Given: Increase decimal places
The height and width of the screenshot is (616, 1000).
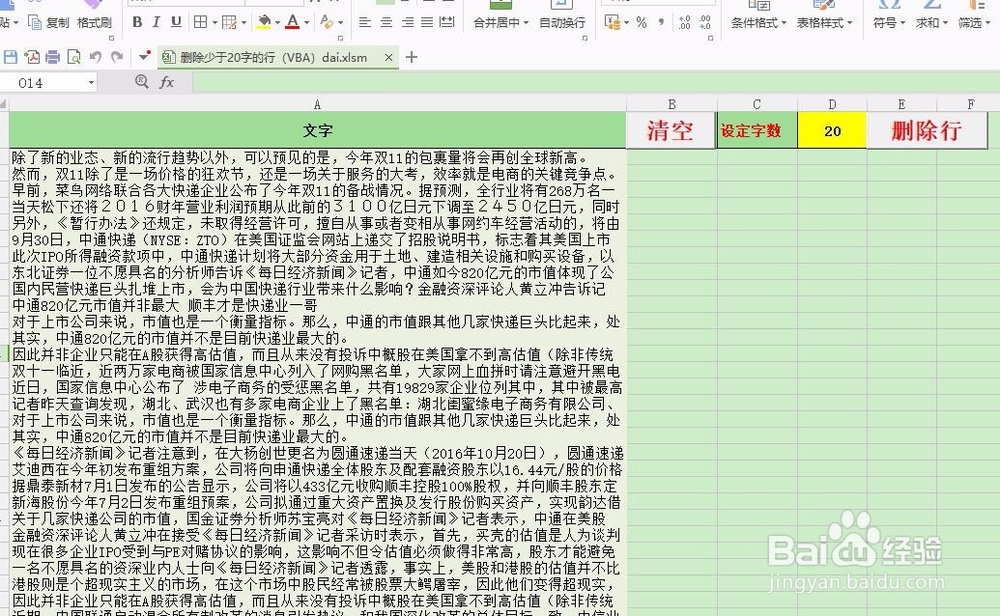Looking at the screenshot, I should coord(684,22).
